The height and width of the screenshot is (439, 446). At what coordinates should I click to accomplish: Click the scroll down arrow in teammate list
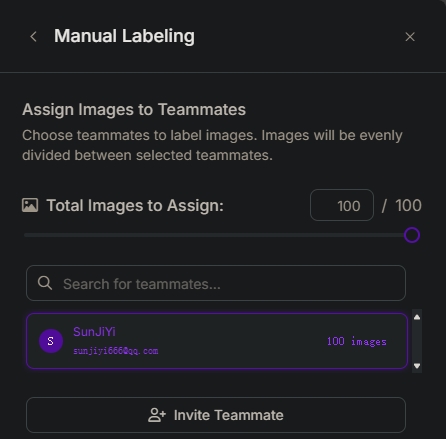[417, 366]
